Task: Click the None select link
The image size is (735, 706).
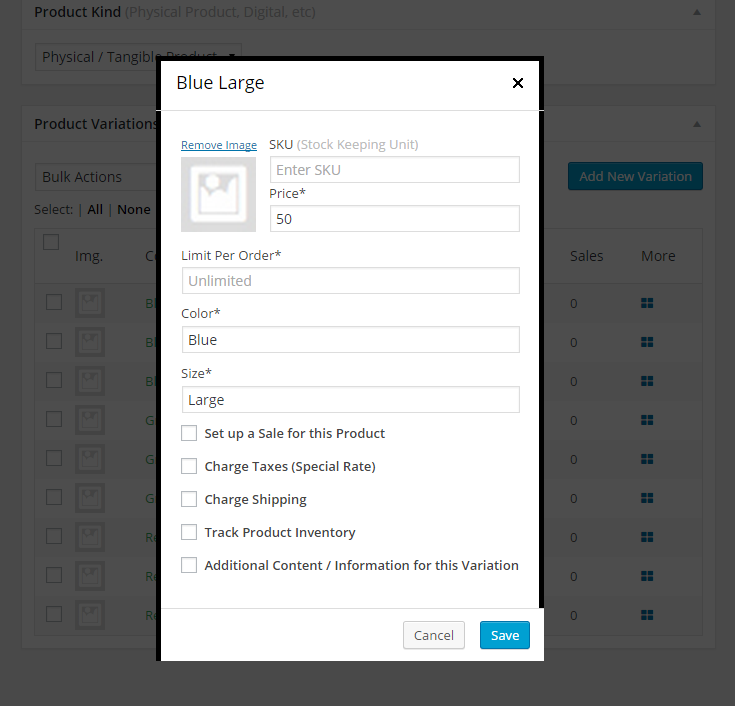Action: 134,210
